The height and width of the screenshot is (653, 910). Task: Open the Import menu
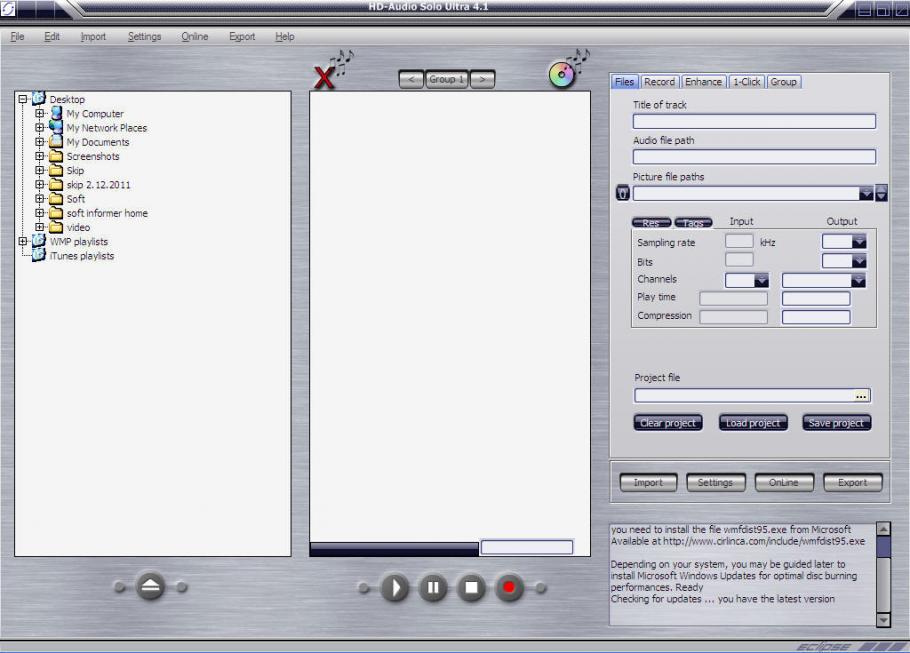(93, 37)
